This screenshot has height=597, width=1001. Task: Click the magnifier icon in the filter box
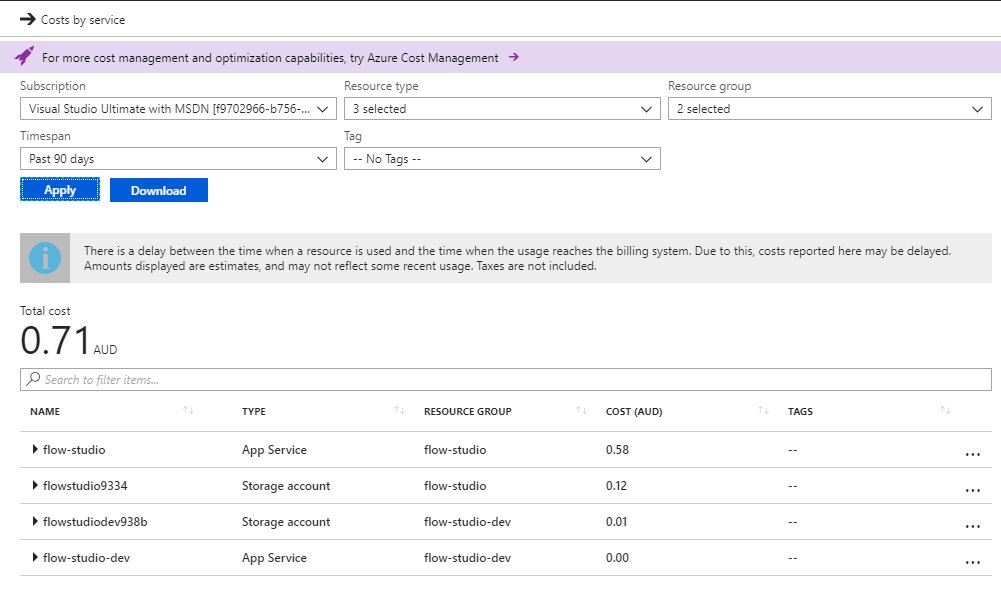click(x=33, y=379)
